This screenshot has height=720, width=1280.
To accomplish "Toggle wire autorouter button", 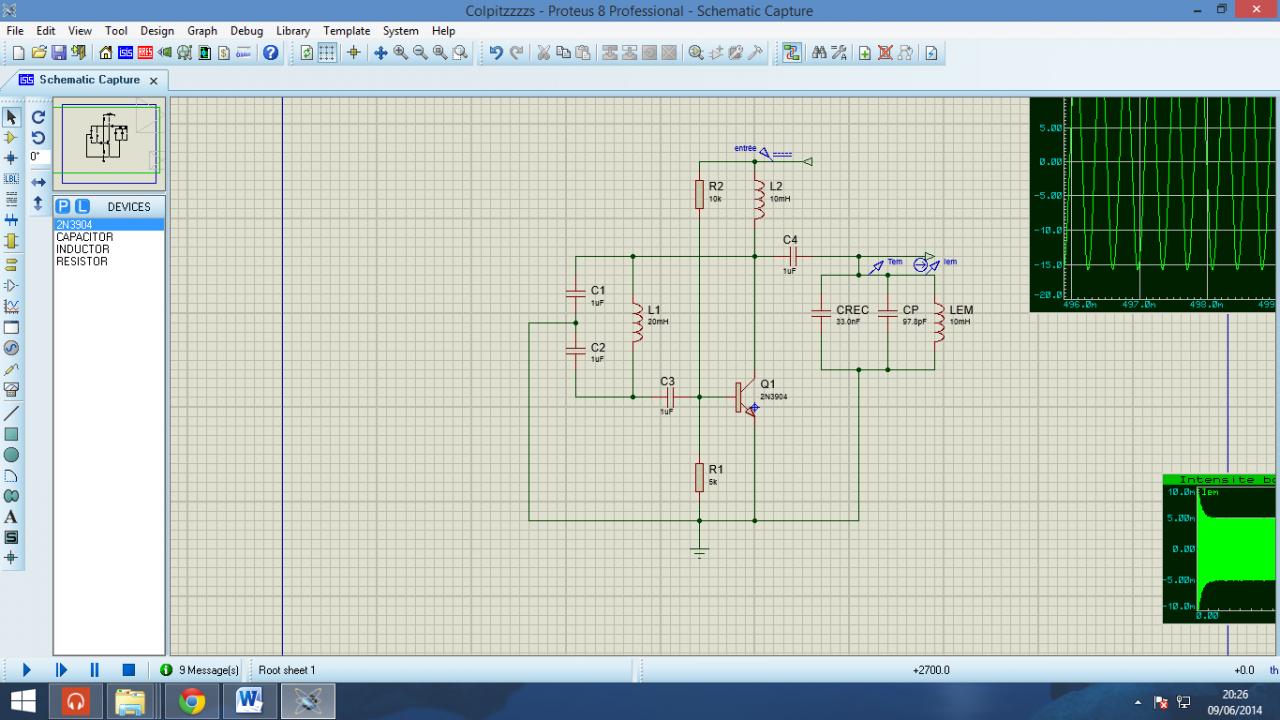I will point(792,53).
